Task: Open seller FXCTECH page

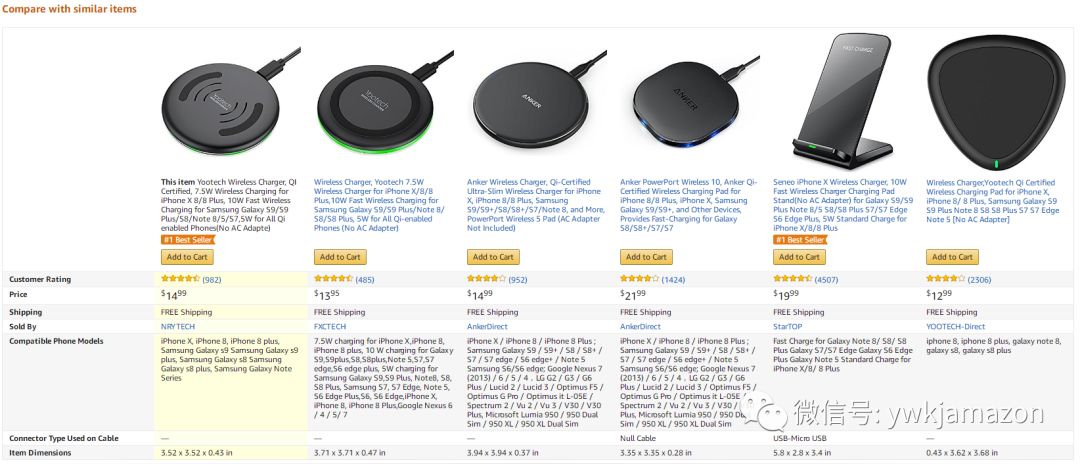Action: (330, 326)
